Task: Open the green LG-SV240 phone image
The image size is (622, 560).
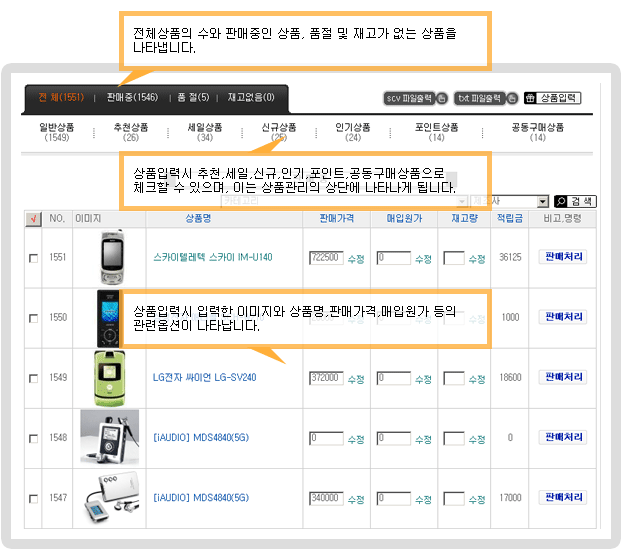Action: 110,377
